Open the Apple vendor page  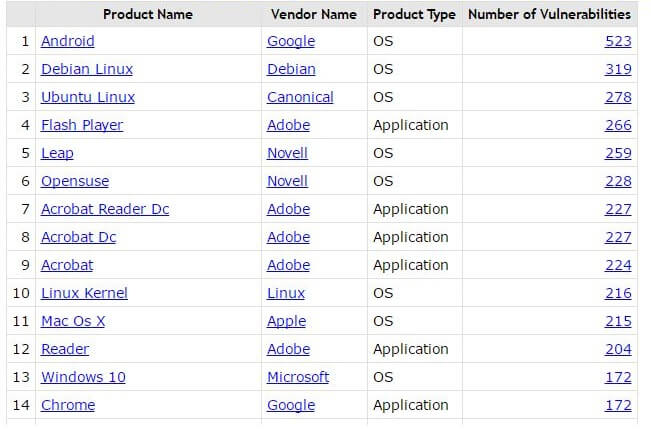click(x=286, y=321)
